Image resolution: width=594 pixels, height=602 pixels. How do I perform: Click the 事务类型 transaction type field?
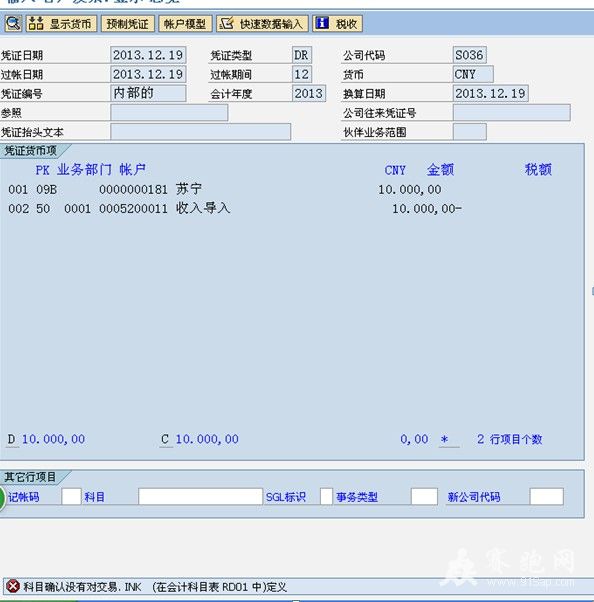[424, 496]
